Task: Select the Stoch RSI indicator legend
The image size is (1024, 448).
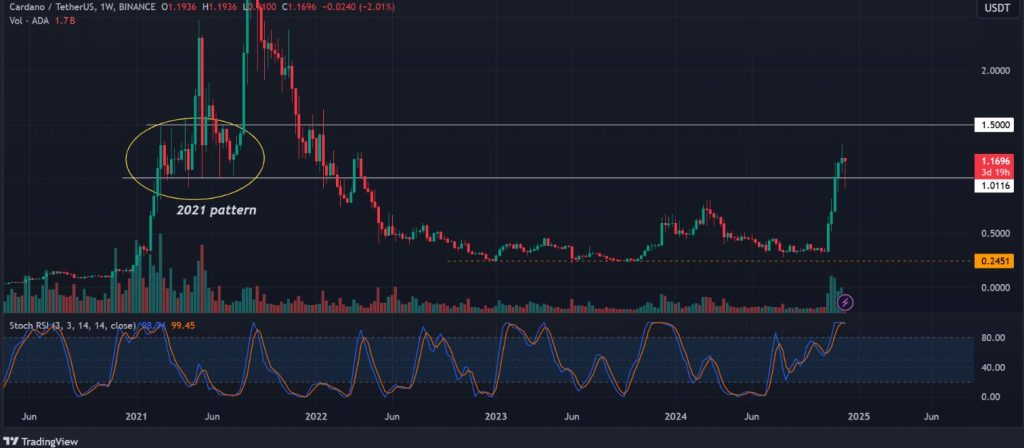Action: pos(60,325)
